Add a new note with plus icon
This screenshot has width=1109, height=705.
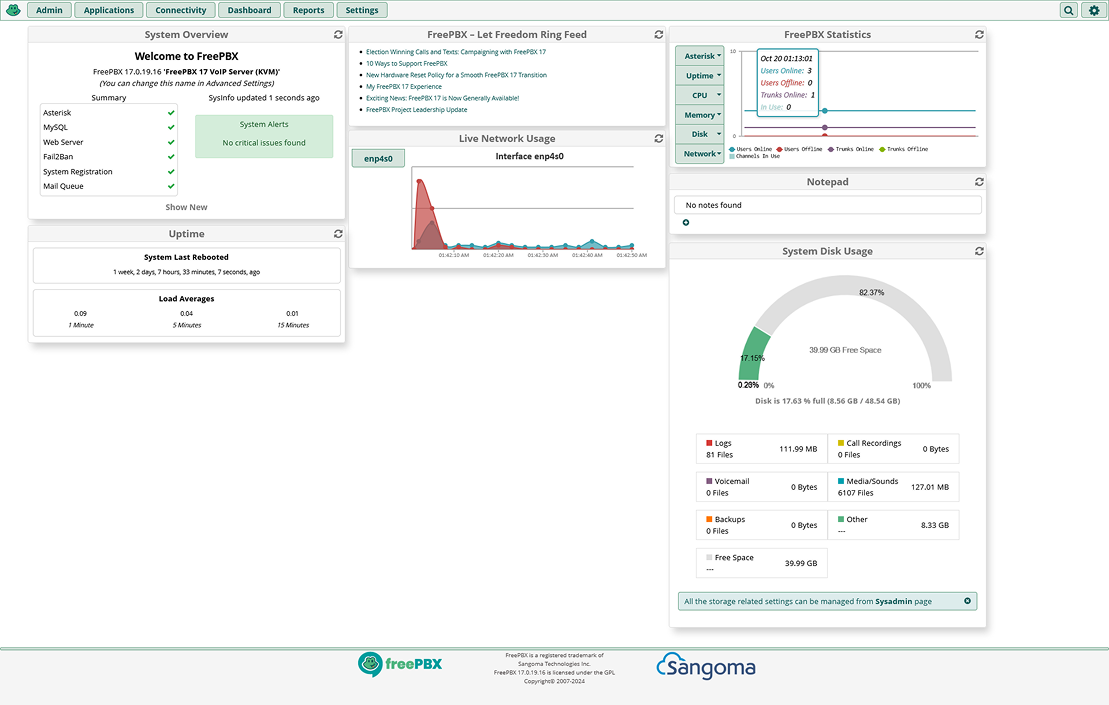686,222
